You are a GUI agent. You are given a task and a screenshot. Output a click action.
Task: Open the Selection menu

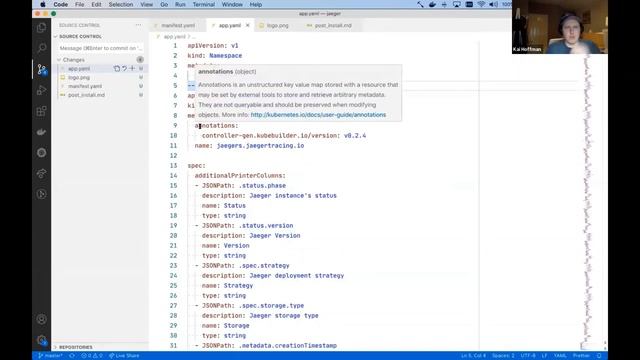[121, 4]
